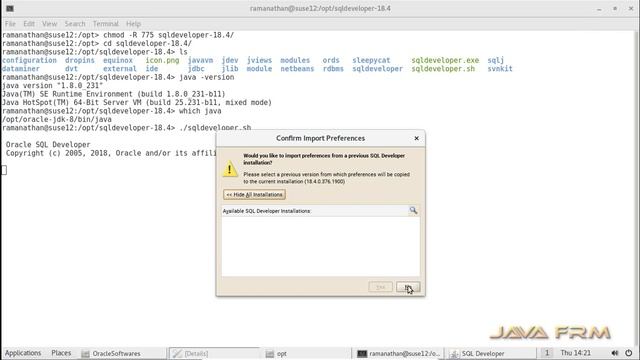Screen dimensions: 640x360
Task: Open the Applications menu in the taskbar
Action: 23,353
